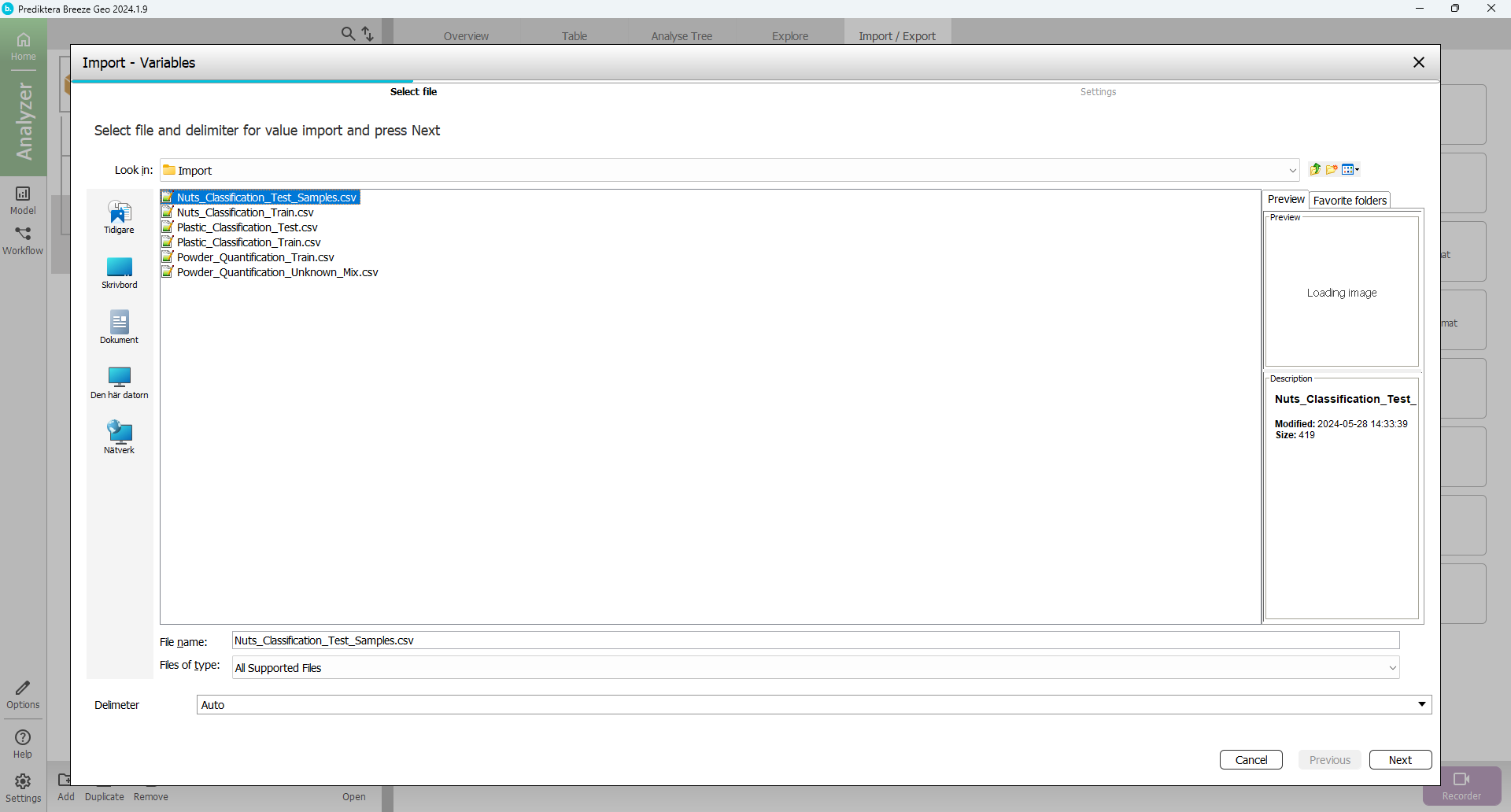Click the Up One Level folder icon
The image size is (1511, 812).
[x=1315, y=169]
